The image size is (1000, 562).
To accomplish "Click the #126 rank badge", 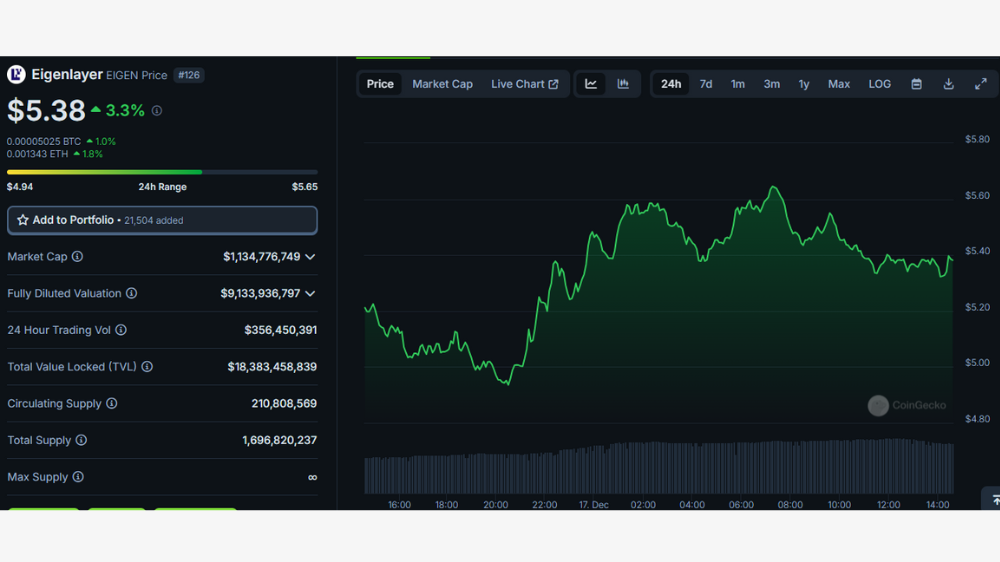I will pyautogui.click(x=189, y=75).
